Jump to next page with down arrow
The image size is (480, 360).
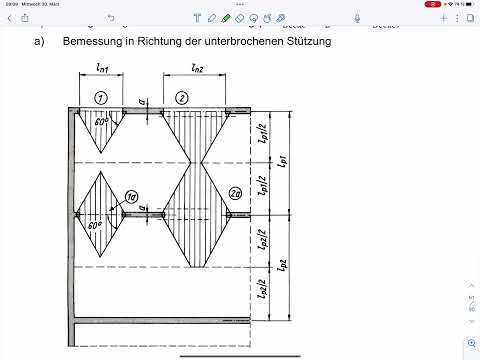[x=472, y=321]
